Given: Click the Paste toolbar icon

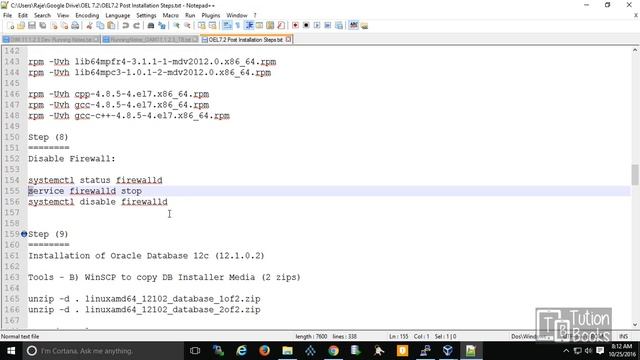Looking at the screenshot, I should coord(111,26).
